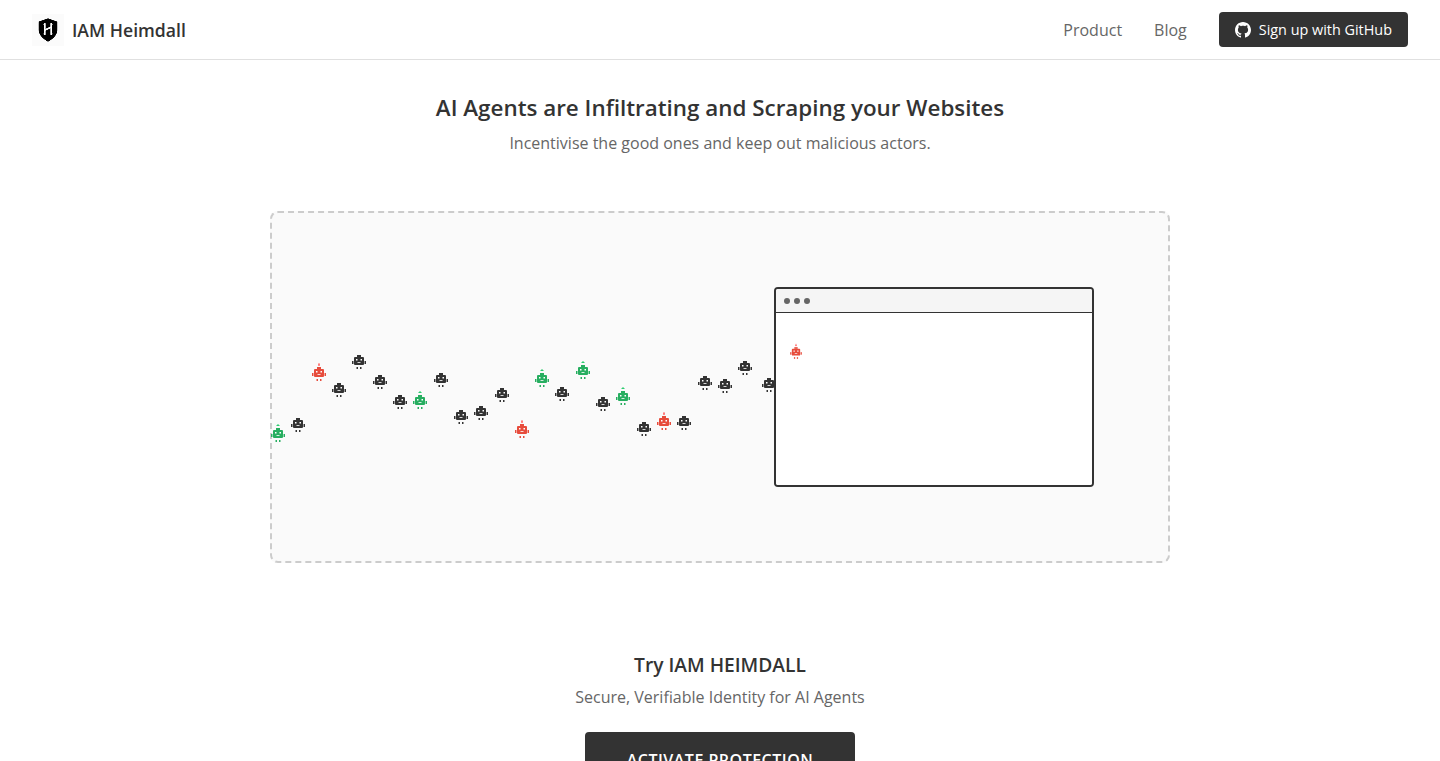
Task: Click the first dot in the mock window titlebar
Action: pyautogui.click(x=787, y=301)
